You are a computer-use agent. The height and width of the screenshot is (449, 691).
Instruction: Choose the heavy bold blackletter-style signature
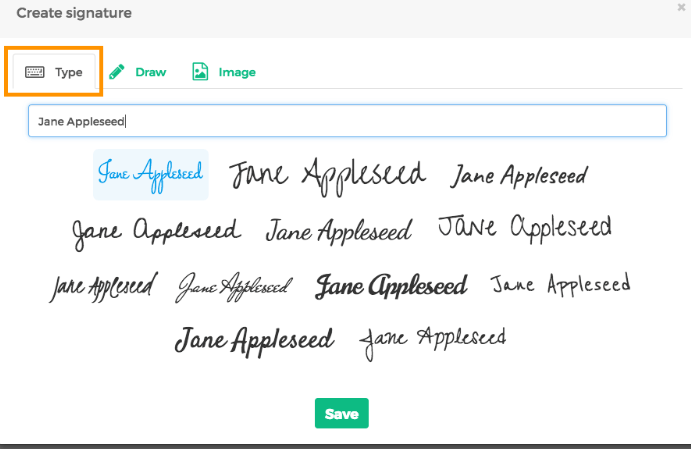tap(391, 287)
